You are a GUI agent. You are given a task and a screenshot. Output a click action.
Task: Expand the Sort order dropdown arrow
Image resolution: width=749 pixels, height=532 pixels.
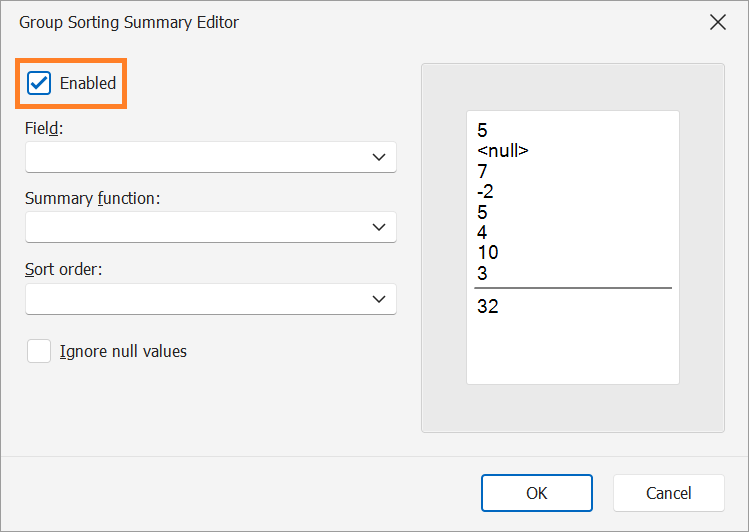379,299
